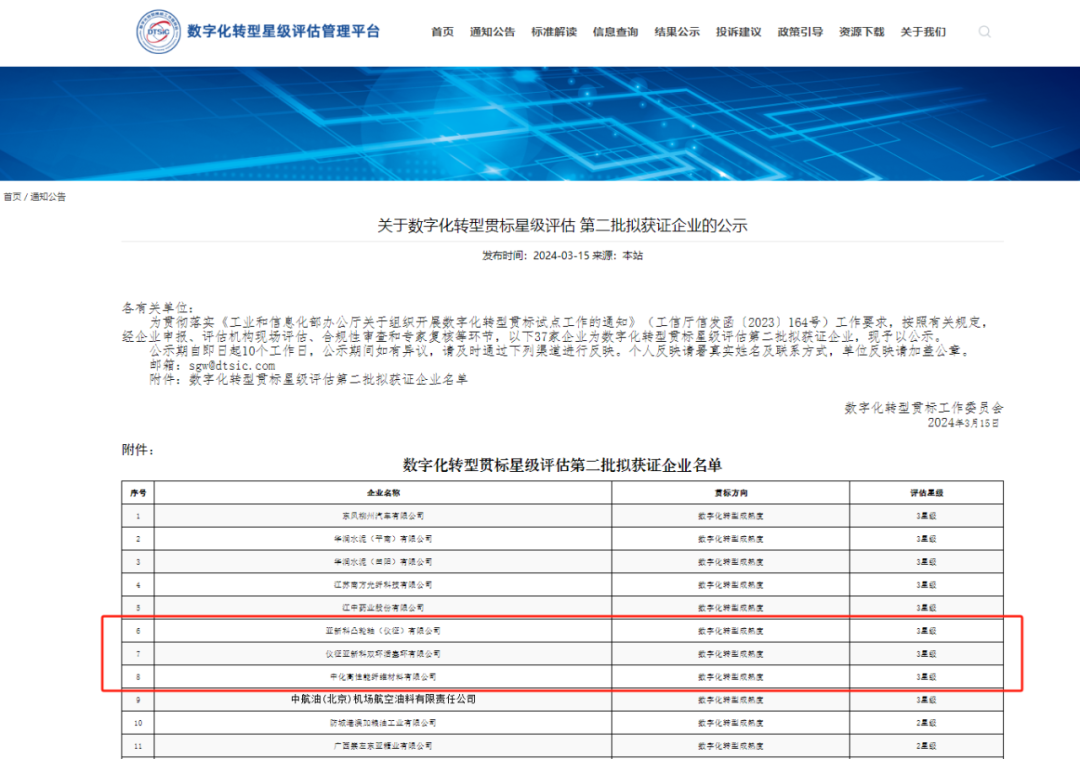This screenshot has width=1080, height=759.
Task: Click the 2星级 rating cell in row 11
Action: [x=926, y=746]
